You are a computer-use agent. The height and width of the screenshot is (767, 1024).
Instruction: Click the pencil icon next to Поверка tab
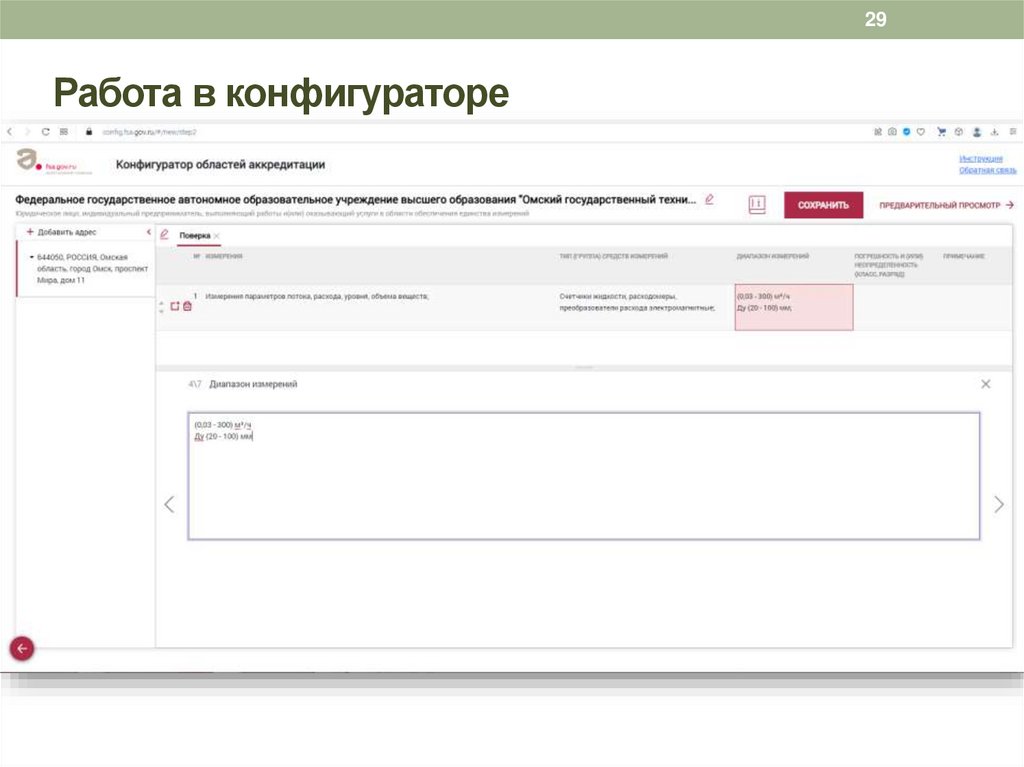click(x=164, y=236)
